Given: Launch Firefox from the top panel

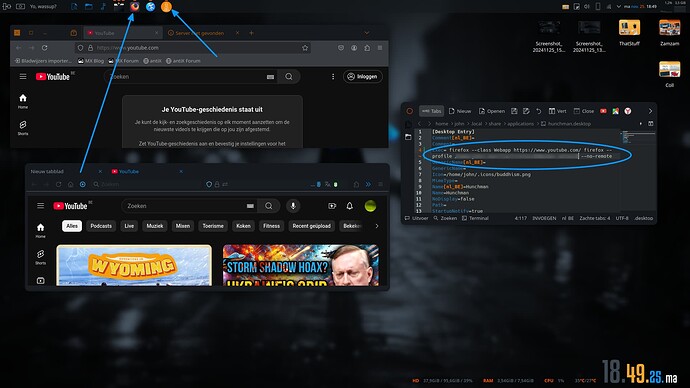Looking at the screenshot, I should click(x=135, y=7).
